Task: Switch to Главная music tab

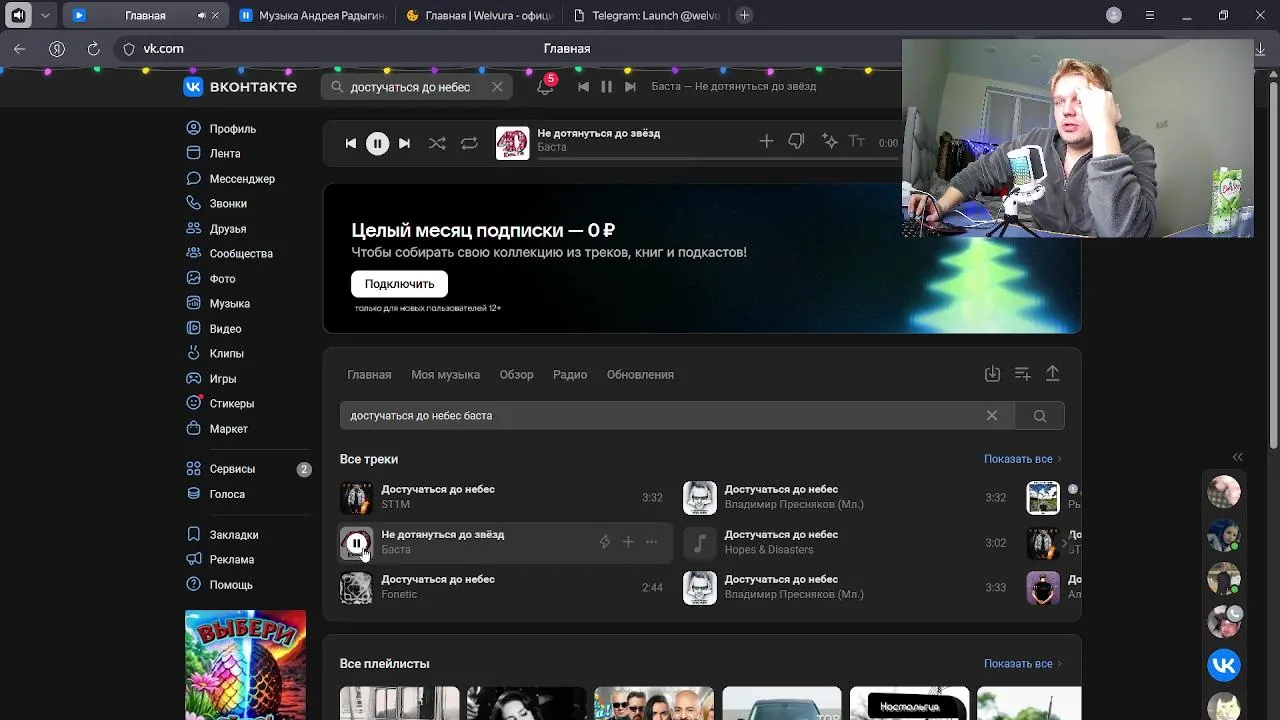Action: [369, 375]
